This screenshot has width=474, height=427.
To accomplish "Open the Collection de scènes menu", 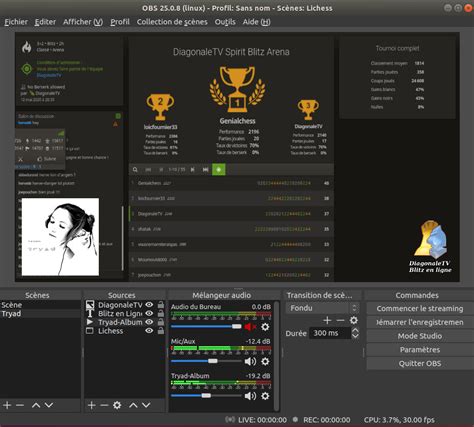I will tap(172, 22).
